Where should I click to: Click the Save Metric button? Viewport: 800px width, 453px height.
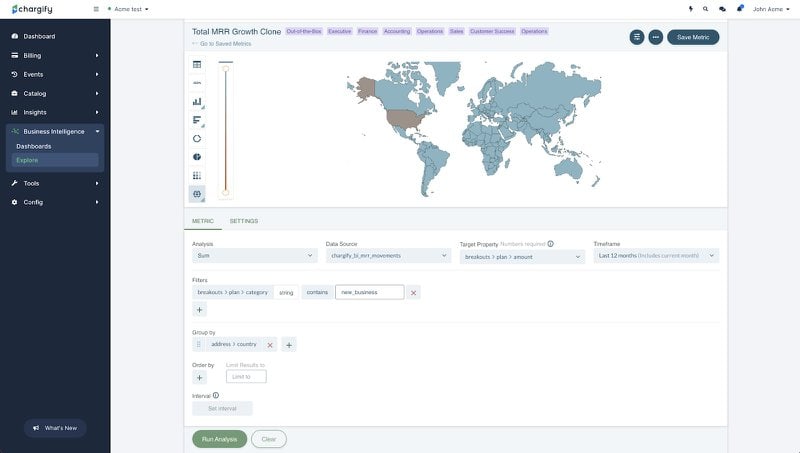(693, 37)
